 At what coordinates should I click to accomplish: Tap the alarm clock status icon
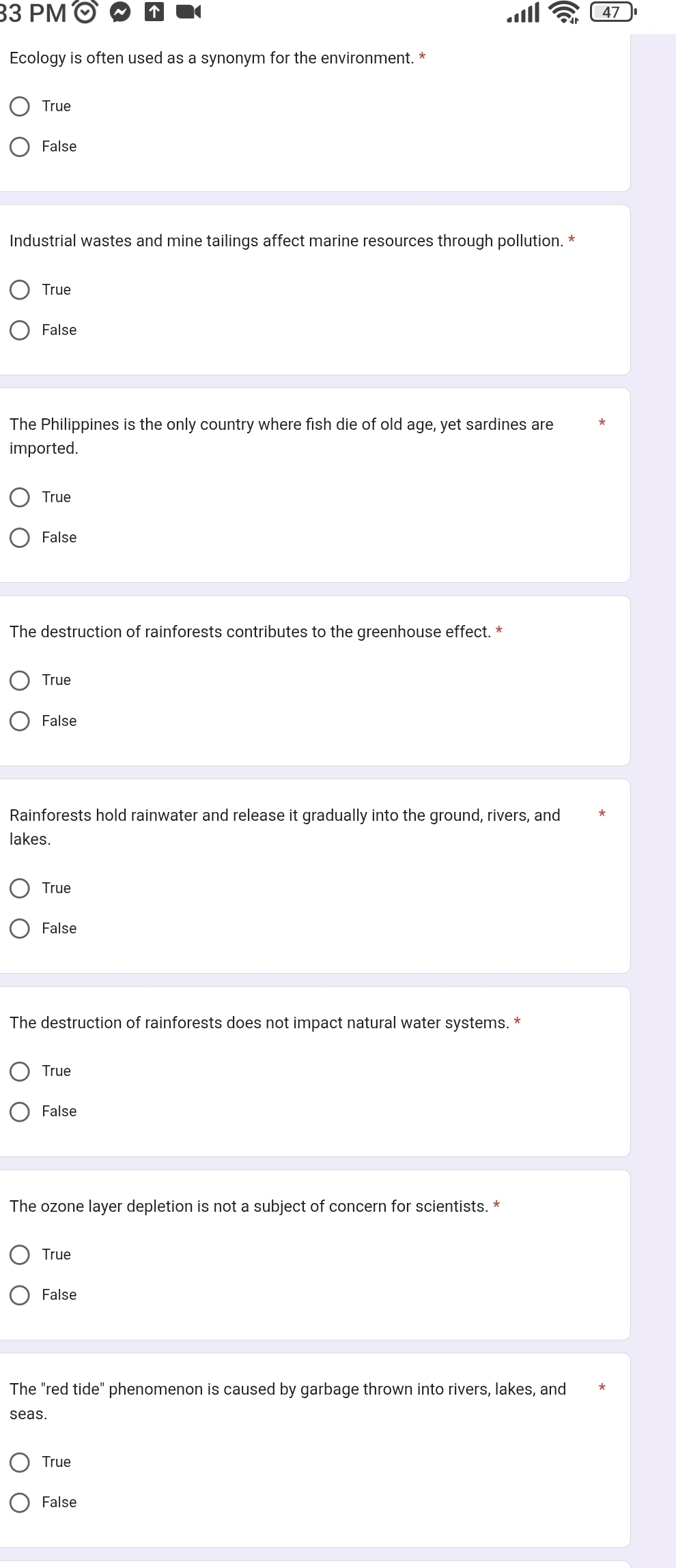click(85, 12)
